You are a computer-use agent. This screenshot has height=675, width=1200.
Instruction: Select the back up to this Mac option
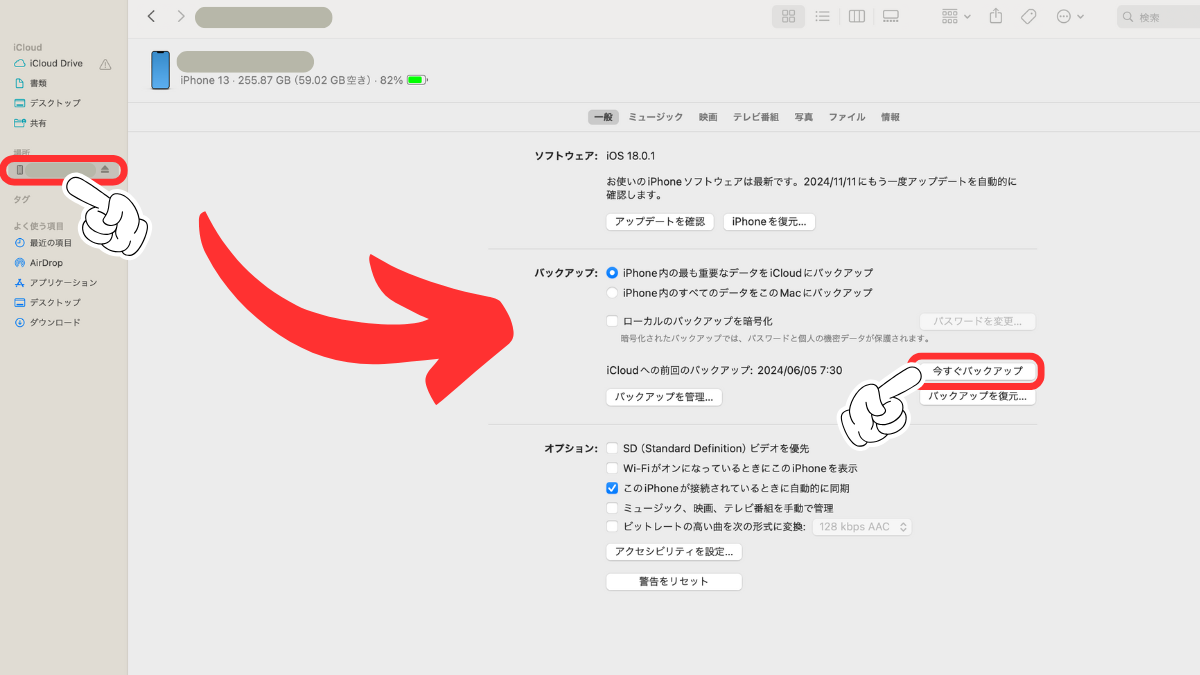tap(613, 293)
